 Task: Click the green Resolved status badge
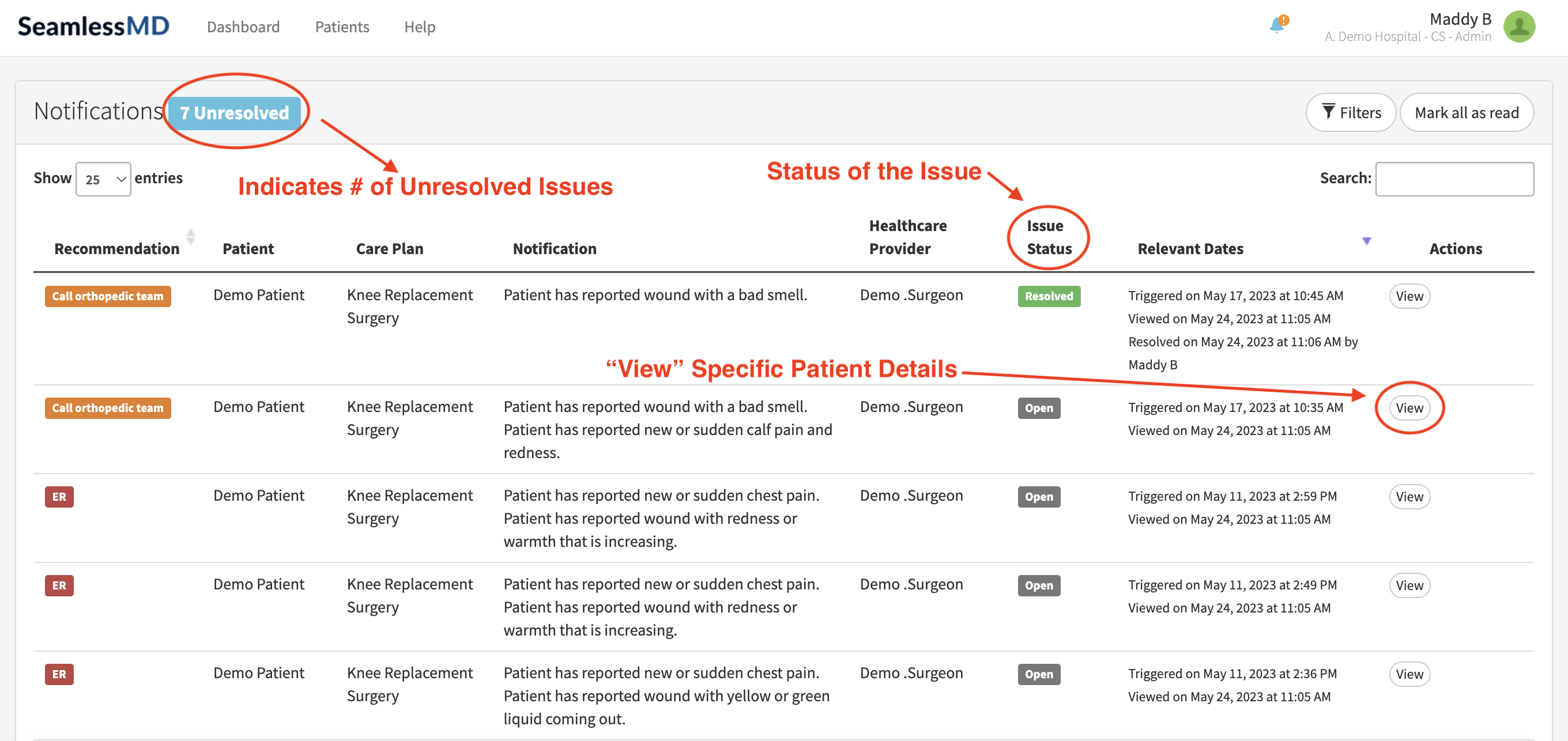[x=1048, y=296]
